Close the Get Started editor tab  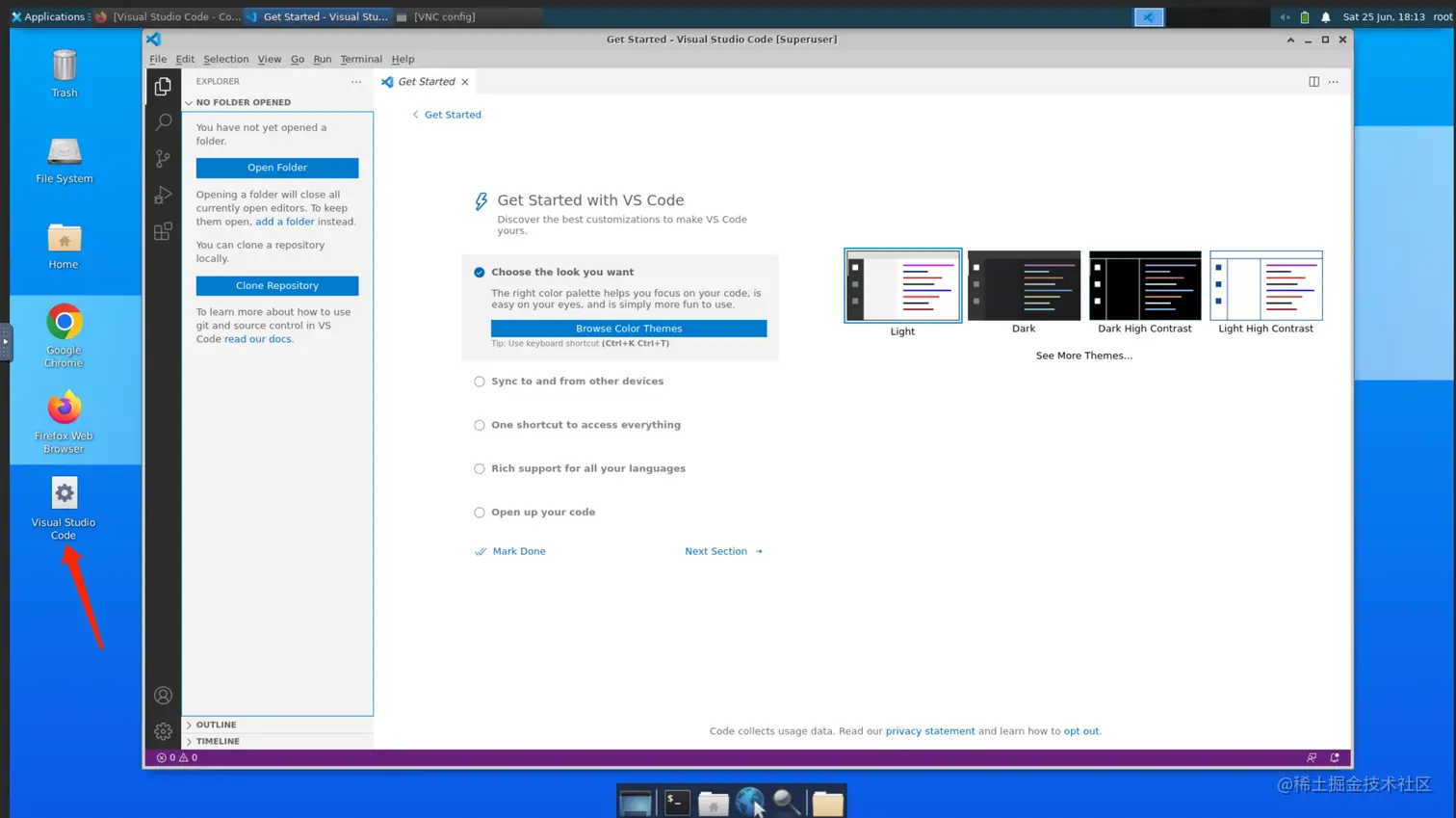coord(465,82)
